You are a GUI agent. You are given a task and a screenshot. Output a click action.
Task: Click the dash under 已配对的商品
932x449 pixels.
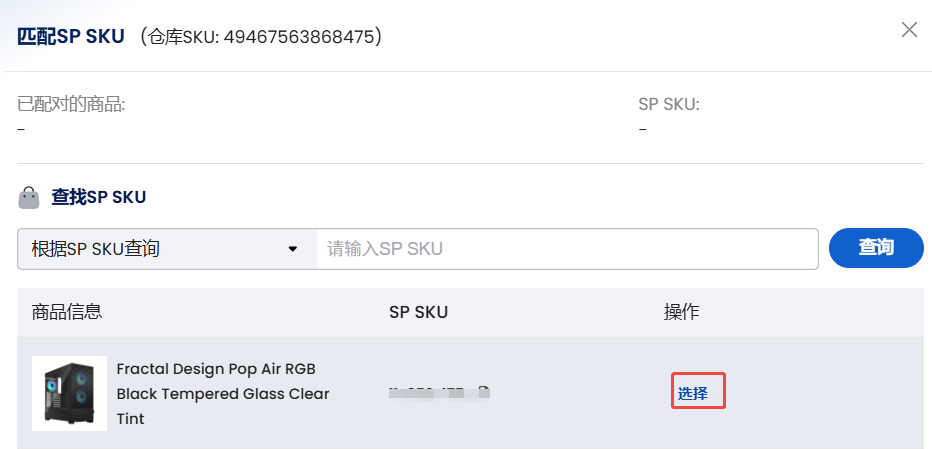click(22, 129)
